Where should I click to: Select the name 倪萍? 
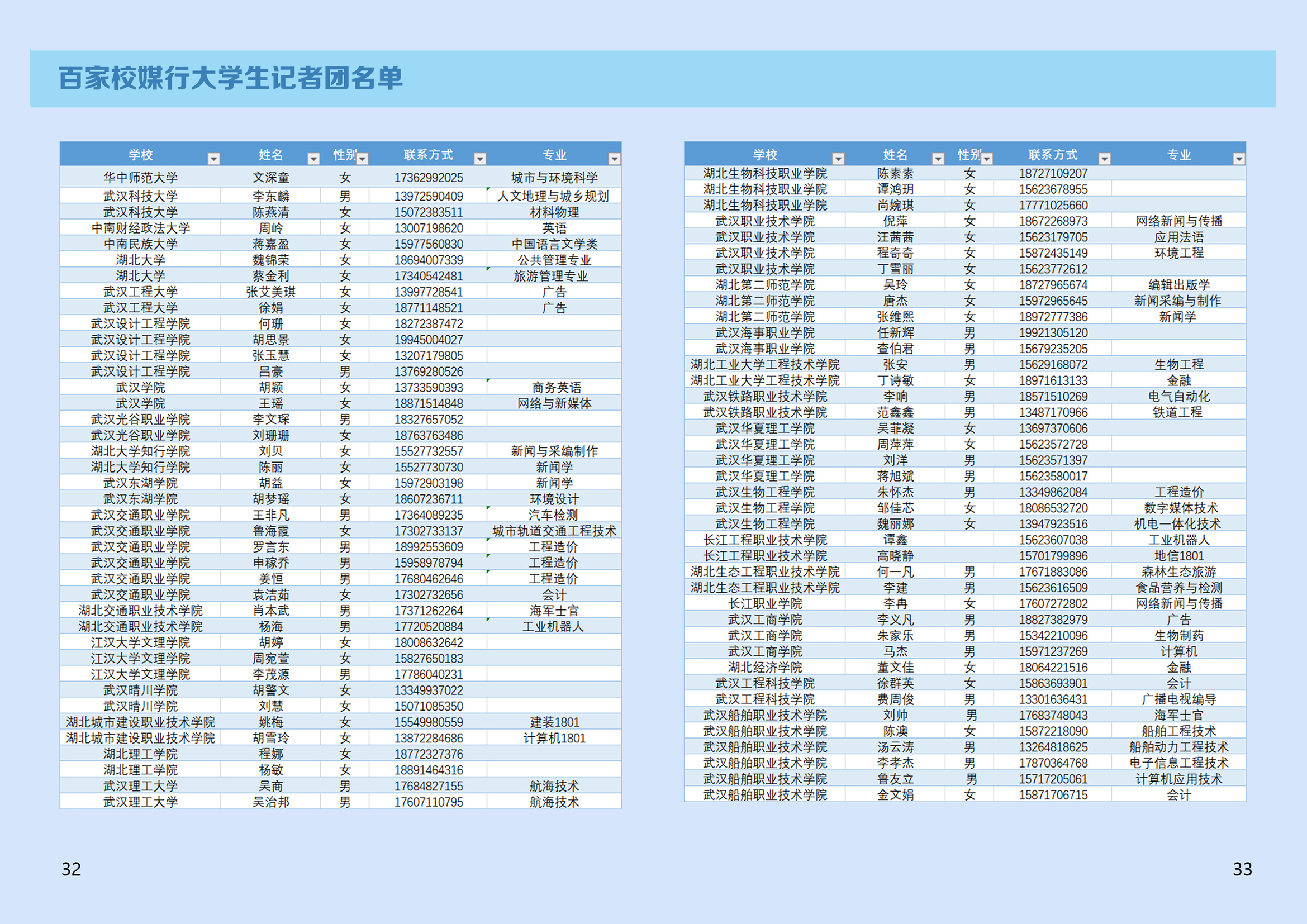coord(895,221)
